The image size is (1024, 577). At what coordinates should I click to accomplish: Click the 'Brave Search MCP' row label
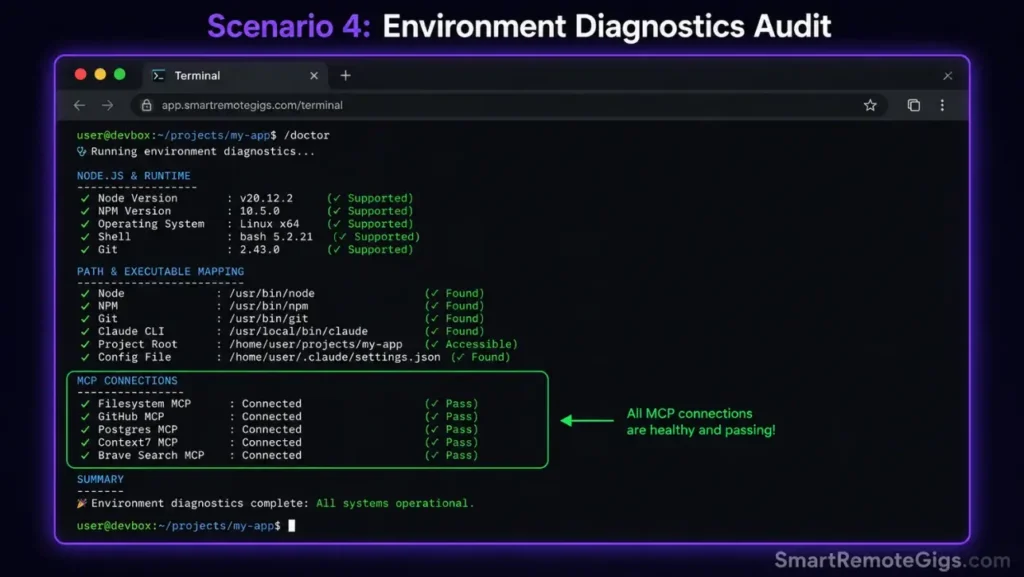point(151,455)
